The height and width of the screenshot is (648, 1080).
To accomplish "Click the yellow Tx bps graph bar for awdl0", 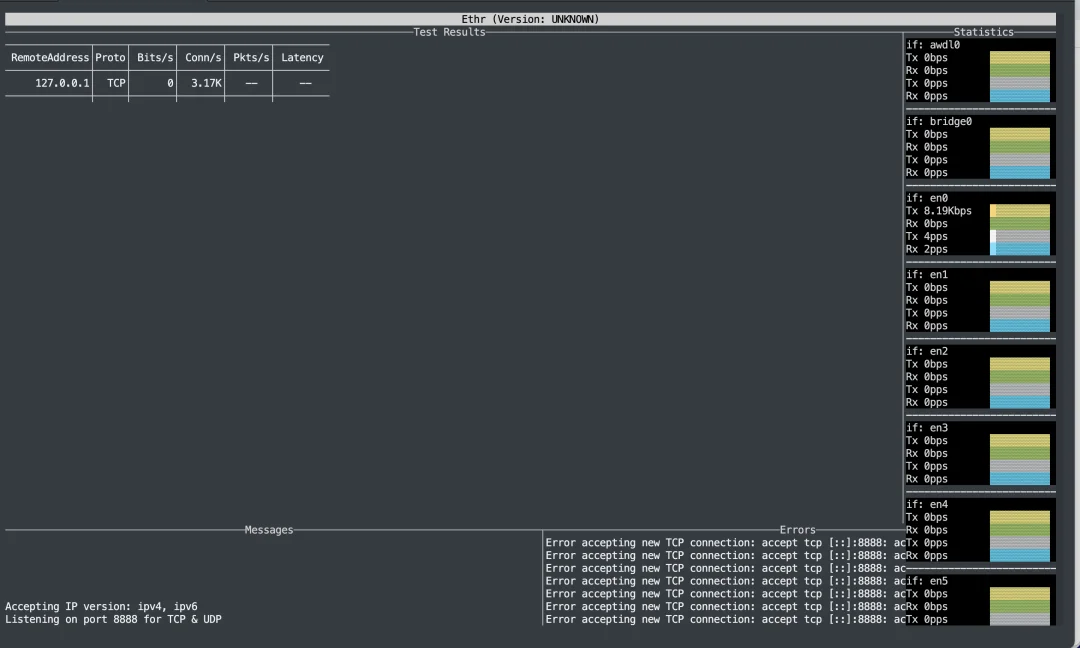I will click(1020, 58).
